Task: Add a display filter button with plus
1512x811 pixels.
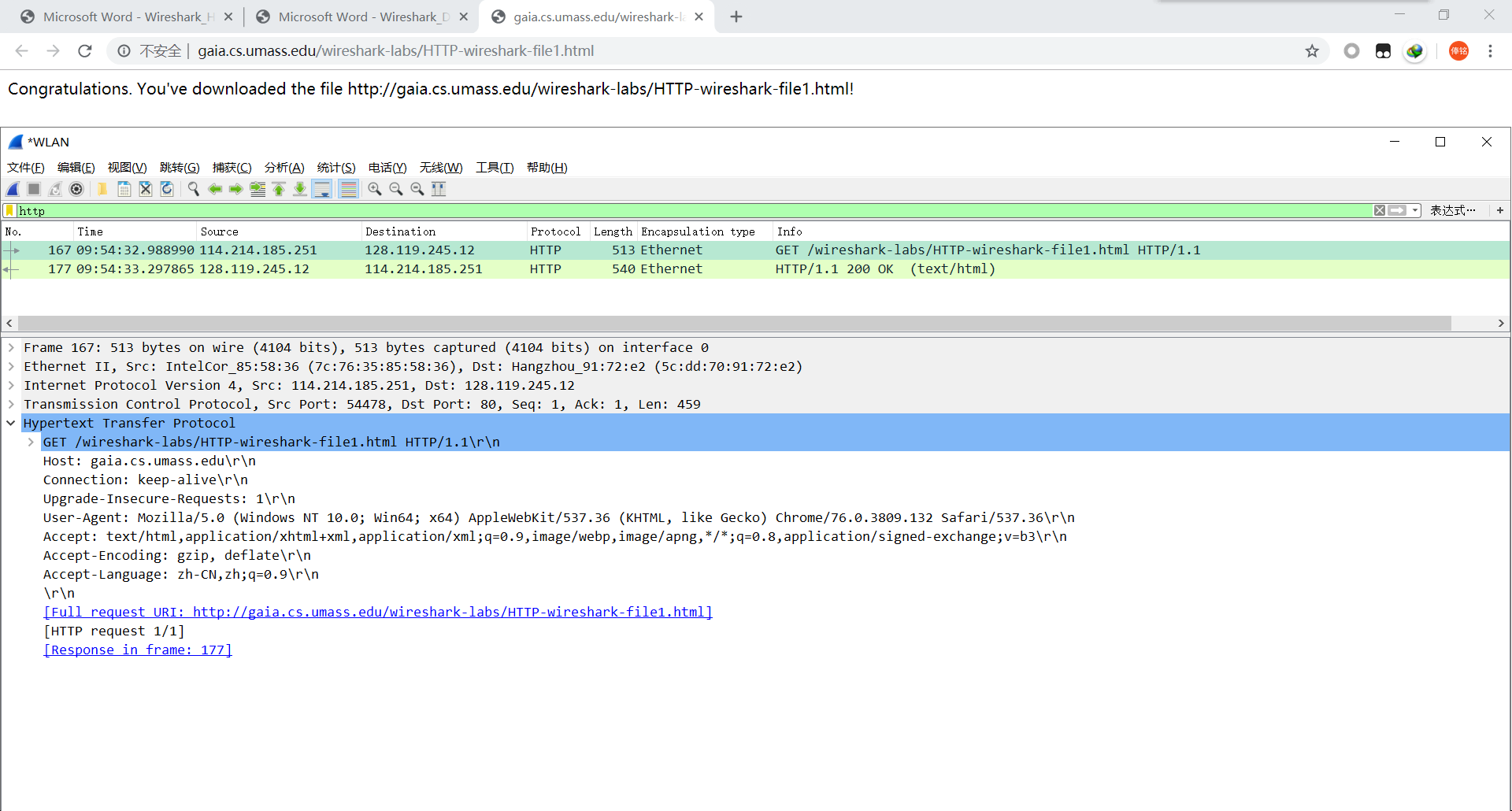Action: (x=1500, y=210)
